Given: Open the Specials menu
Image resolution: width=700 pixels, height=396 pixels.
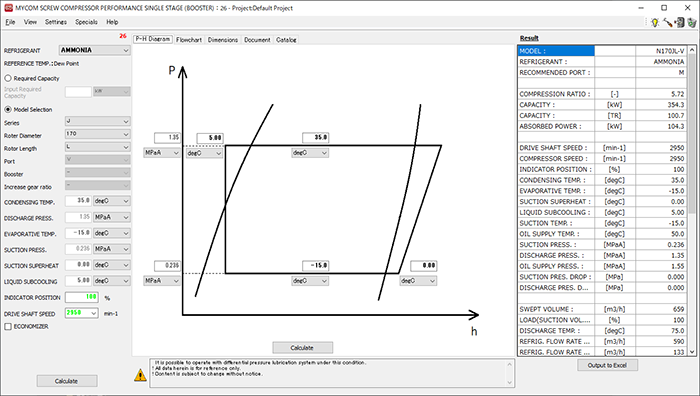Looking at the screenshot, I should (86, 22).
